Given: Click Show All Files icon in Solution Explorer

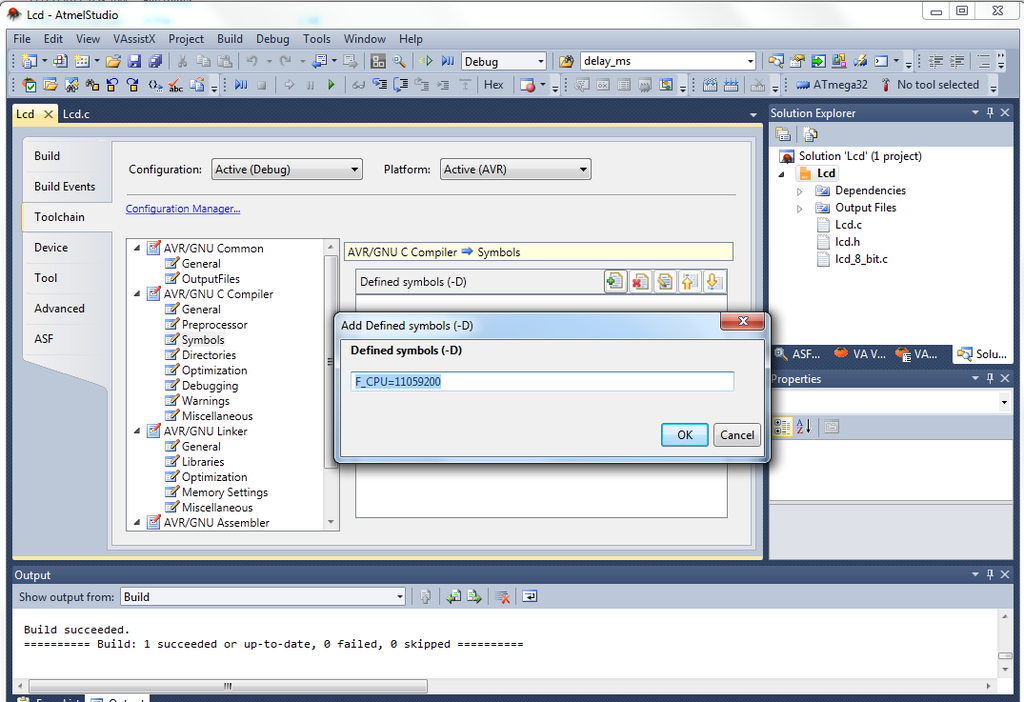Looking at the screenshot, I should pyautogui.click(x=810, y=135).
